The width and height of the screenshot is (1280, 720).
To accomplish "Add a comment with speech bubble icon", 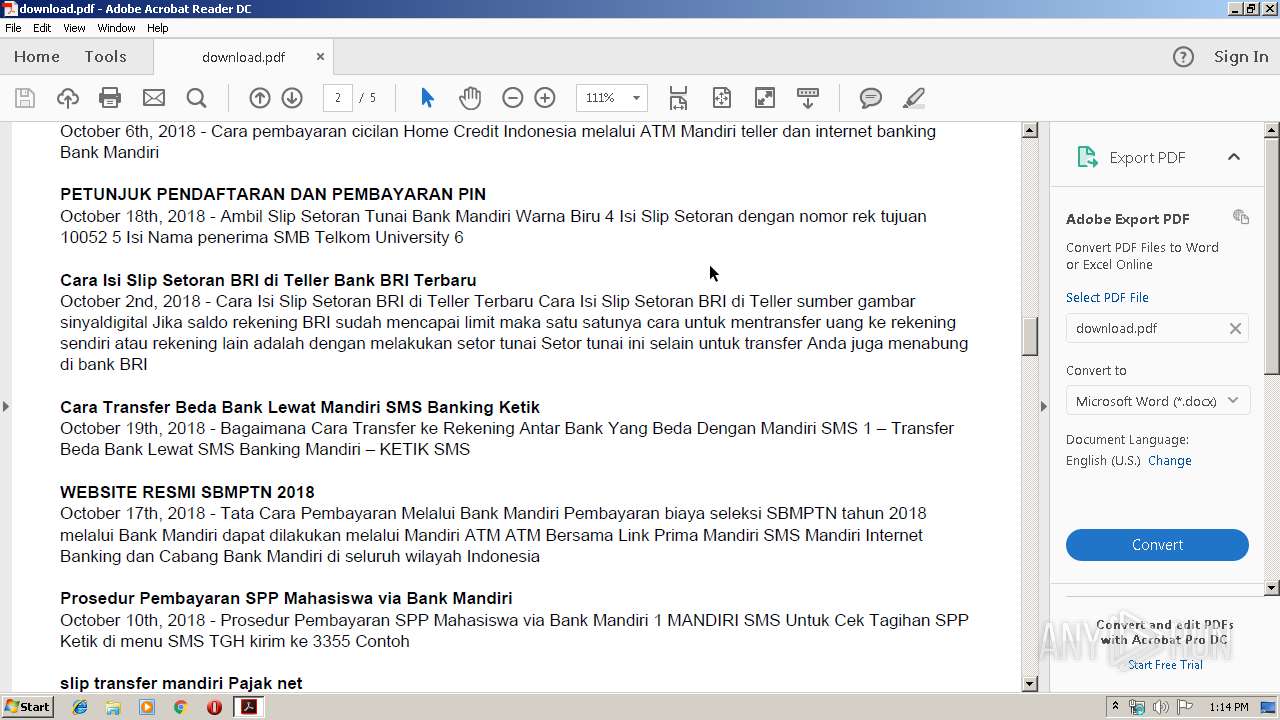I will tap(871, 98).
